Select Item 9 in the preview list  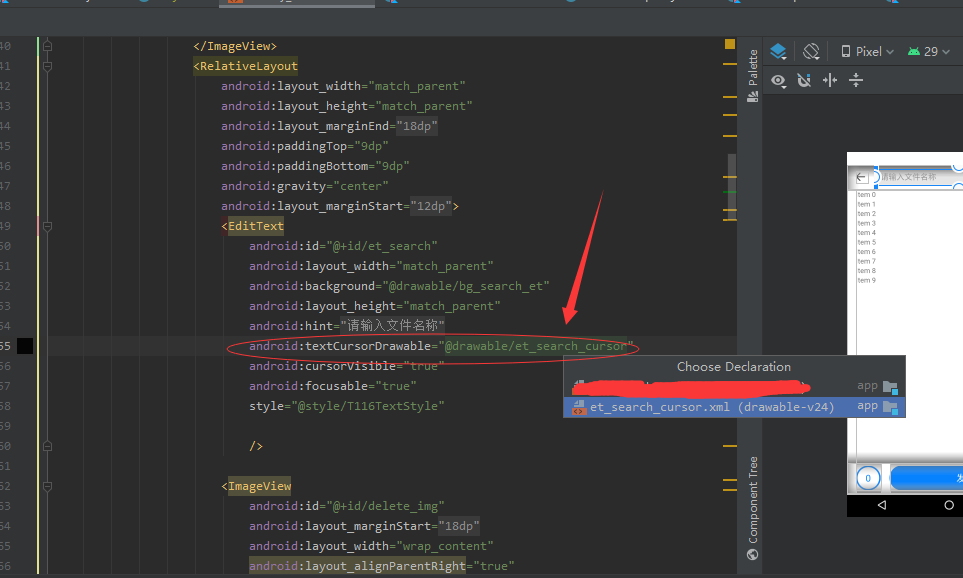click(x=867, y=280)
